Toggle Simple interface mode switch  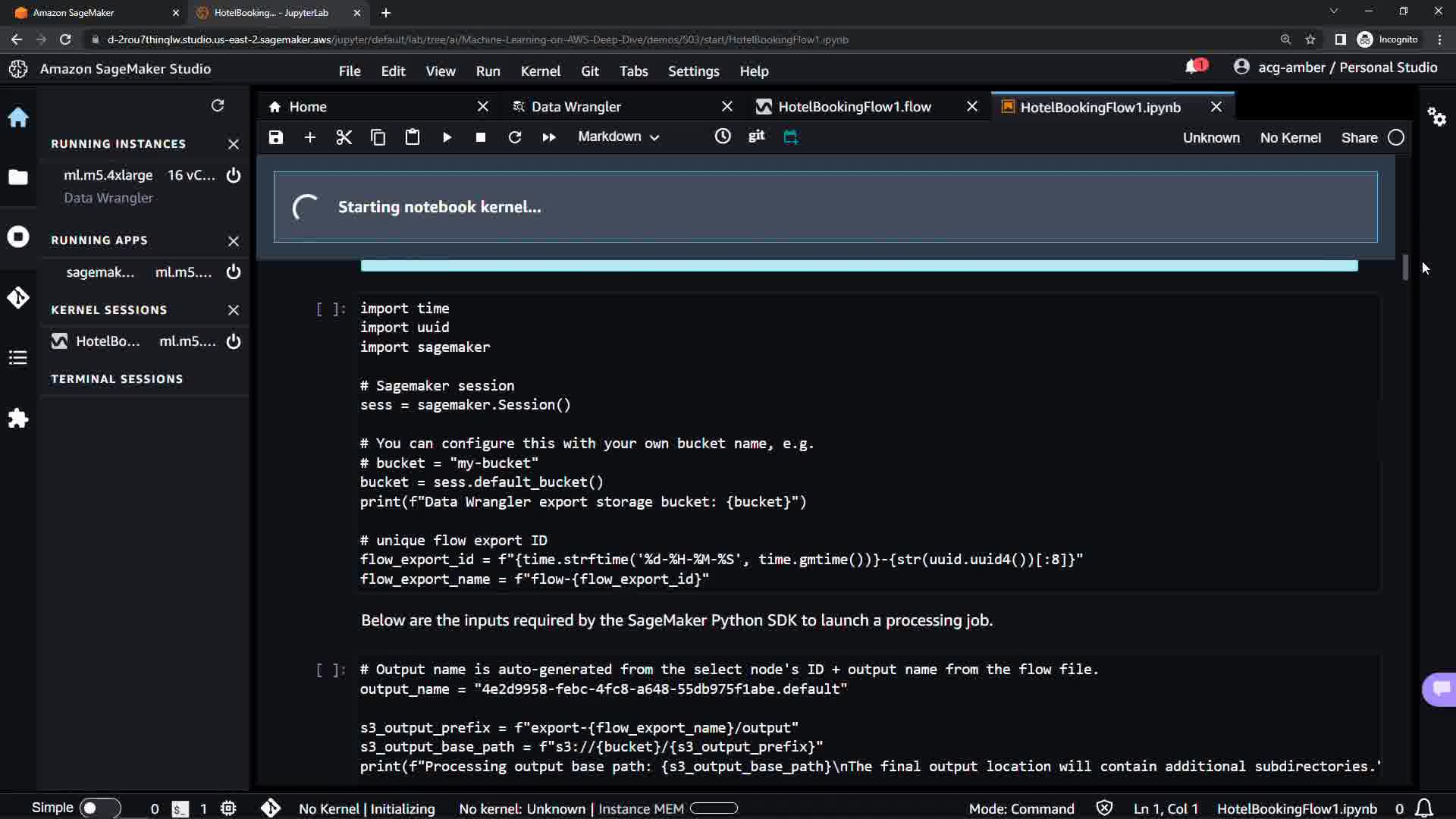tap(99, 808)
